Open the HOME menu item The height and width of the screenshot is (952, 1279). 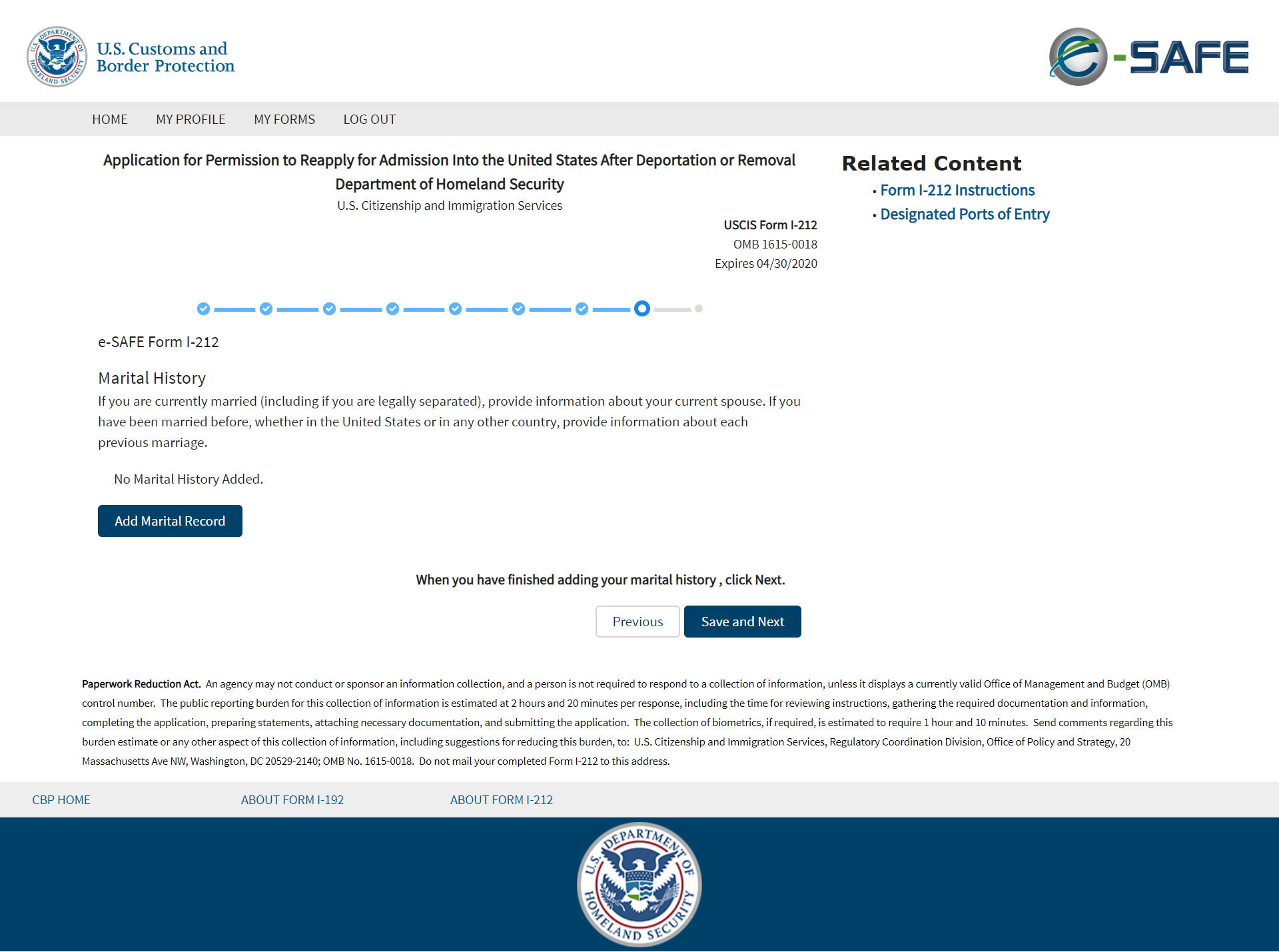coord(110,119)
